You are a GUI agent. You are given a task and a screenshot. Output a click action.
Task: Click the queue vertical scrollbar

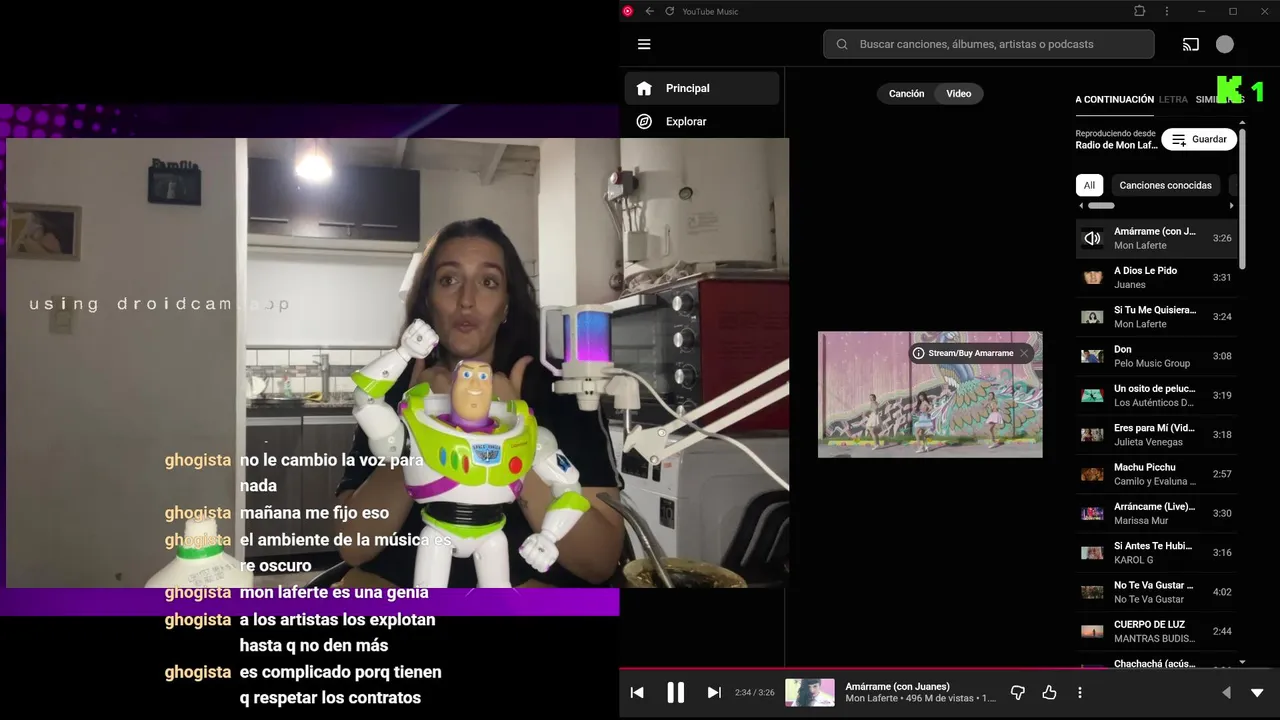(1242, 198)
